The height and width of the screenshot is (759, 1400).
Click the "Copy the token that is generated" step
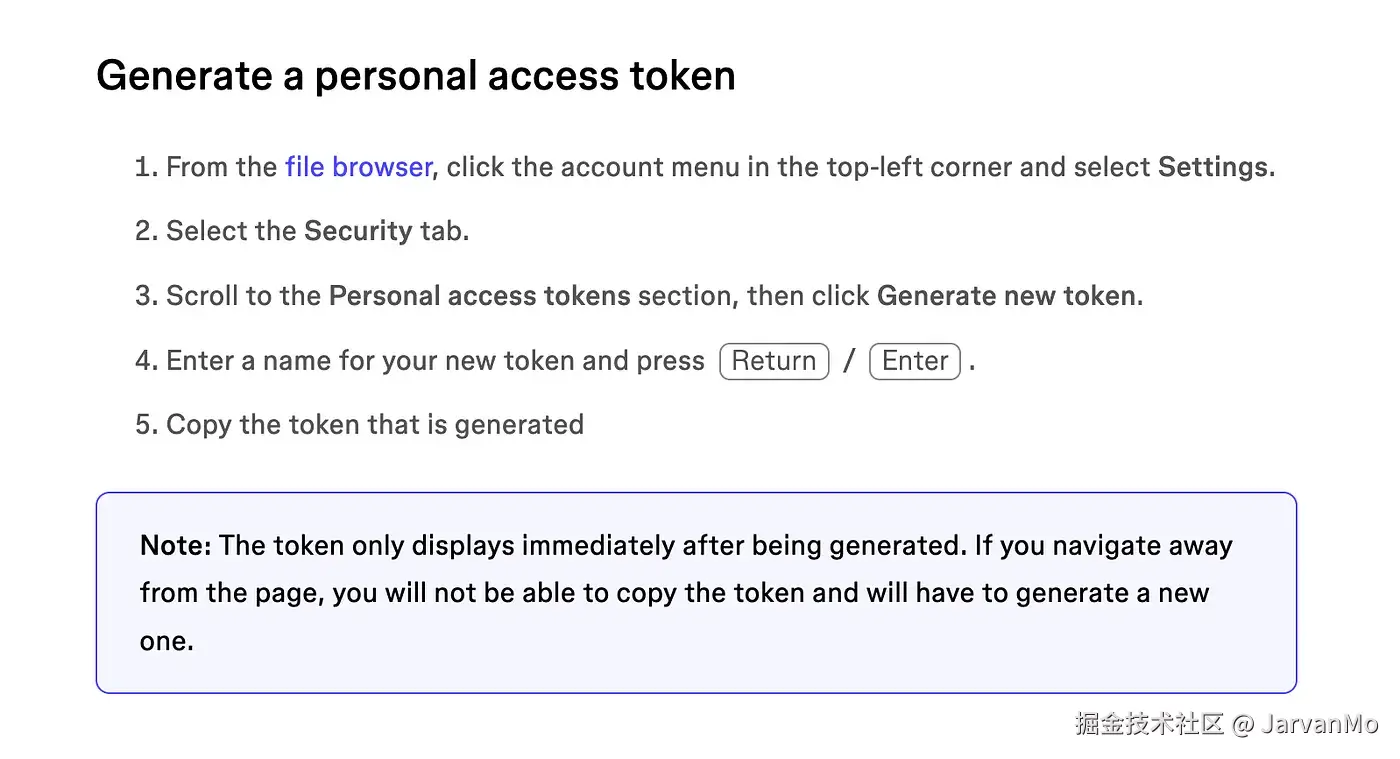click(x=375, y=425)
